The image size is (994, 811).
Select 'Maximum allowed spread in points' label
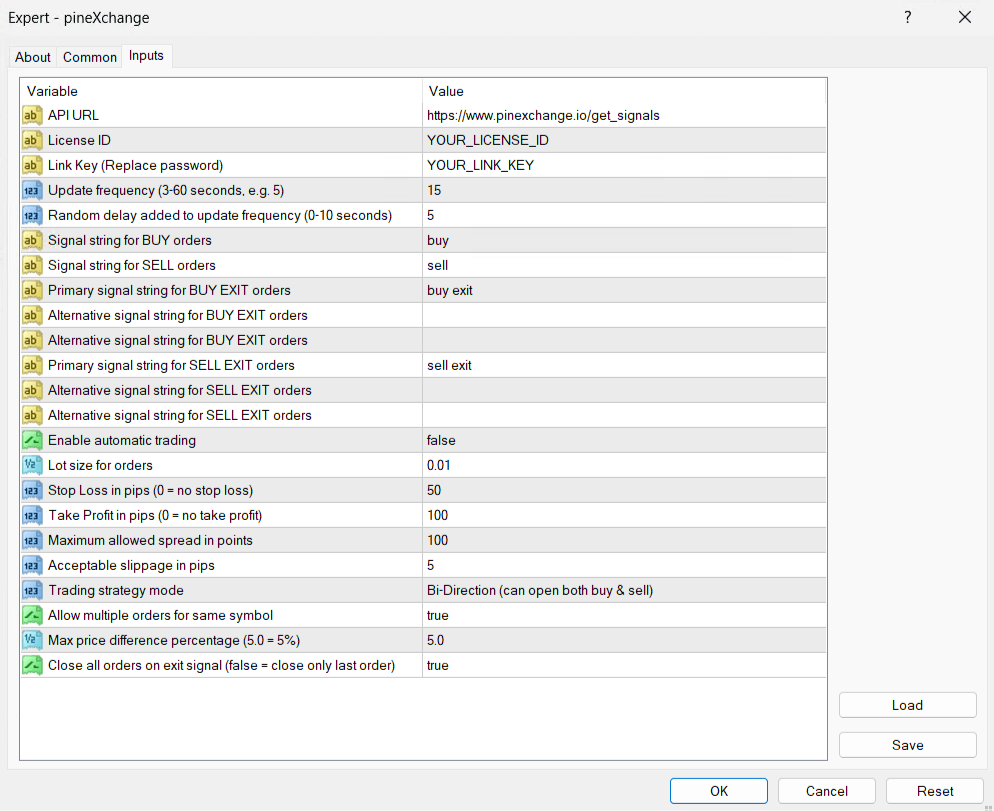click(x=150, y=540)
